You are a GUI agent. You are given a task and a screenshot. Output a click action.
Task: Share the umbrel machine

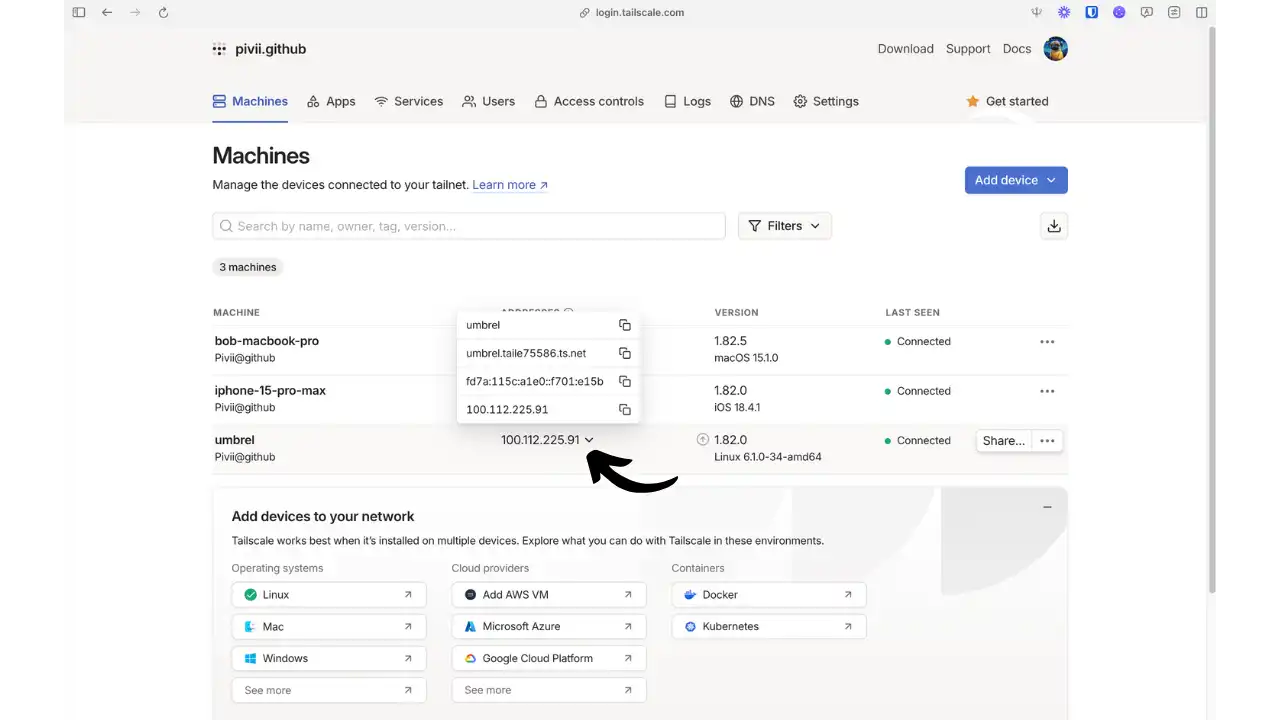[1002, 440]
